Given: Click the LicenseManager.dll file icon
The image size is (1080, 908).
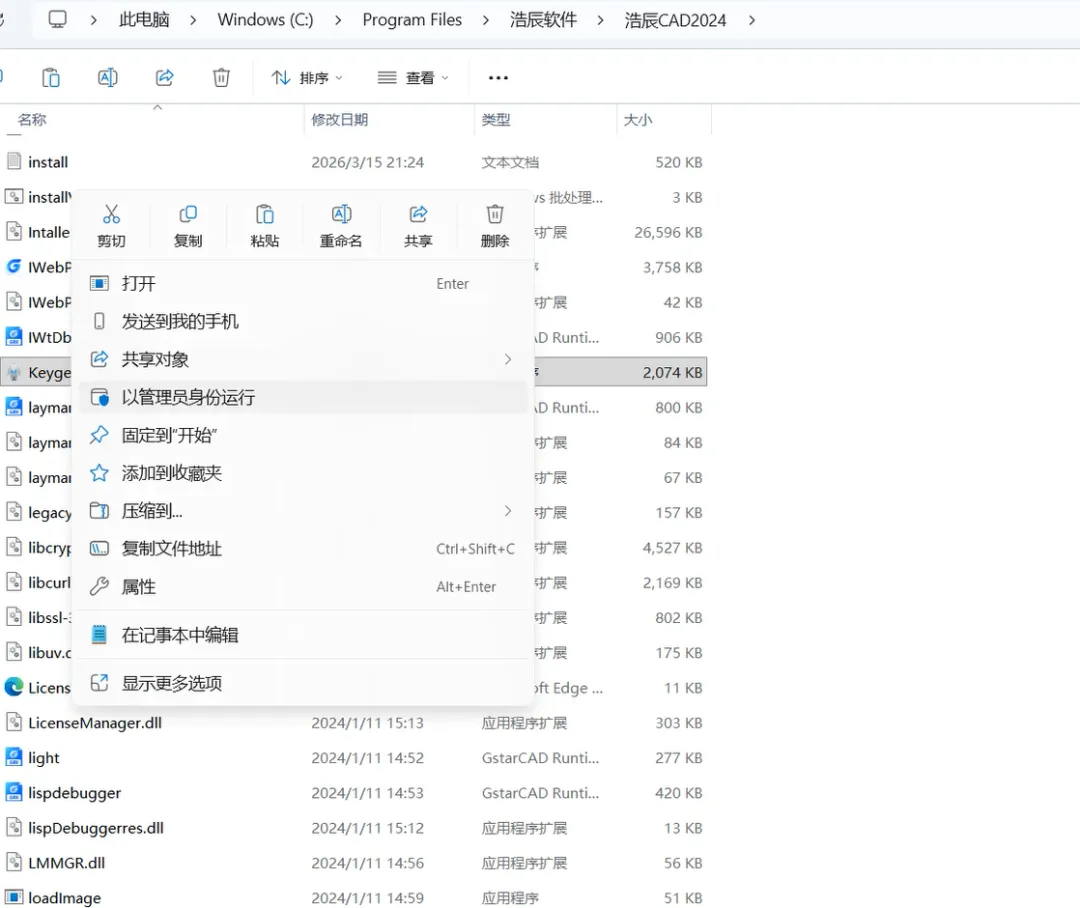Looking at the screenshot, I should tap(14, 722).
